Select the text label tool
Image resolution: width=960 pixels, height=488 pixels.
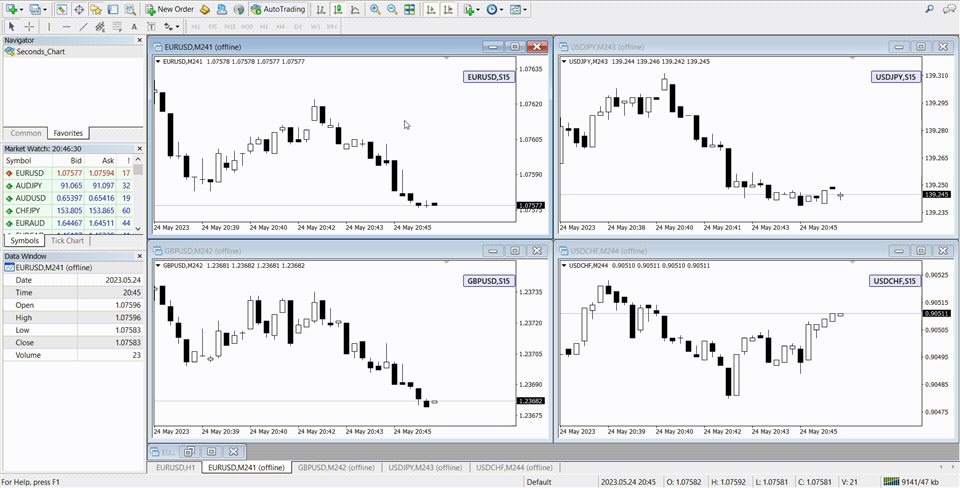pyautogui.click(x=151, y=26)
